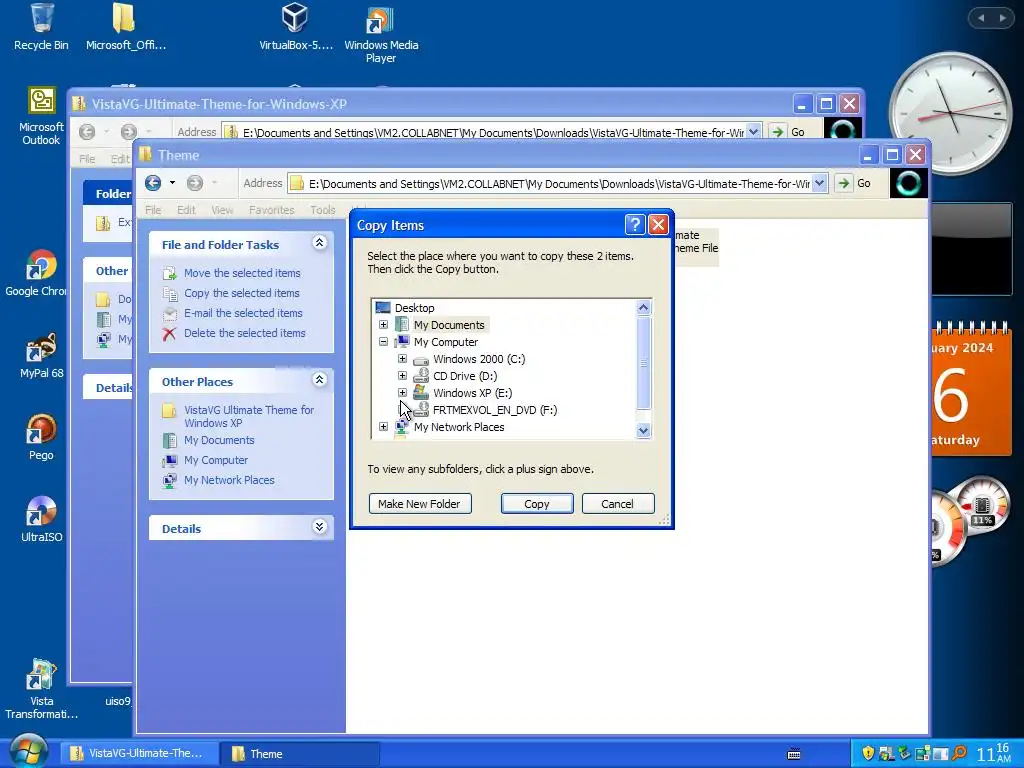Open File menu in Theme window

[x=153, y=210]
